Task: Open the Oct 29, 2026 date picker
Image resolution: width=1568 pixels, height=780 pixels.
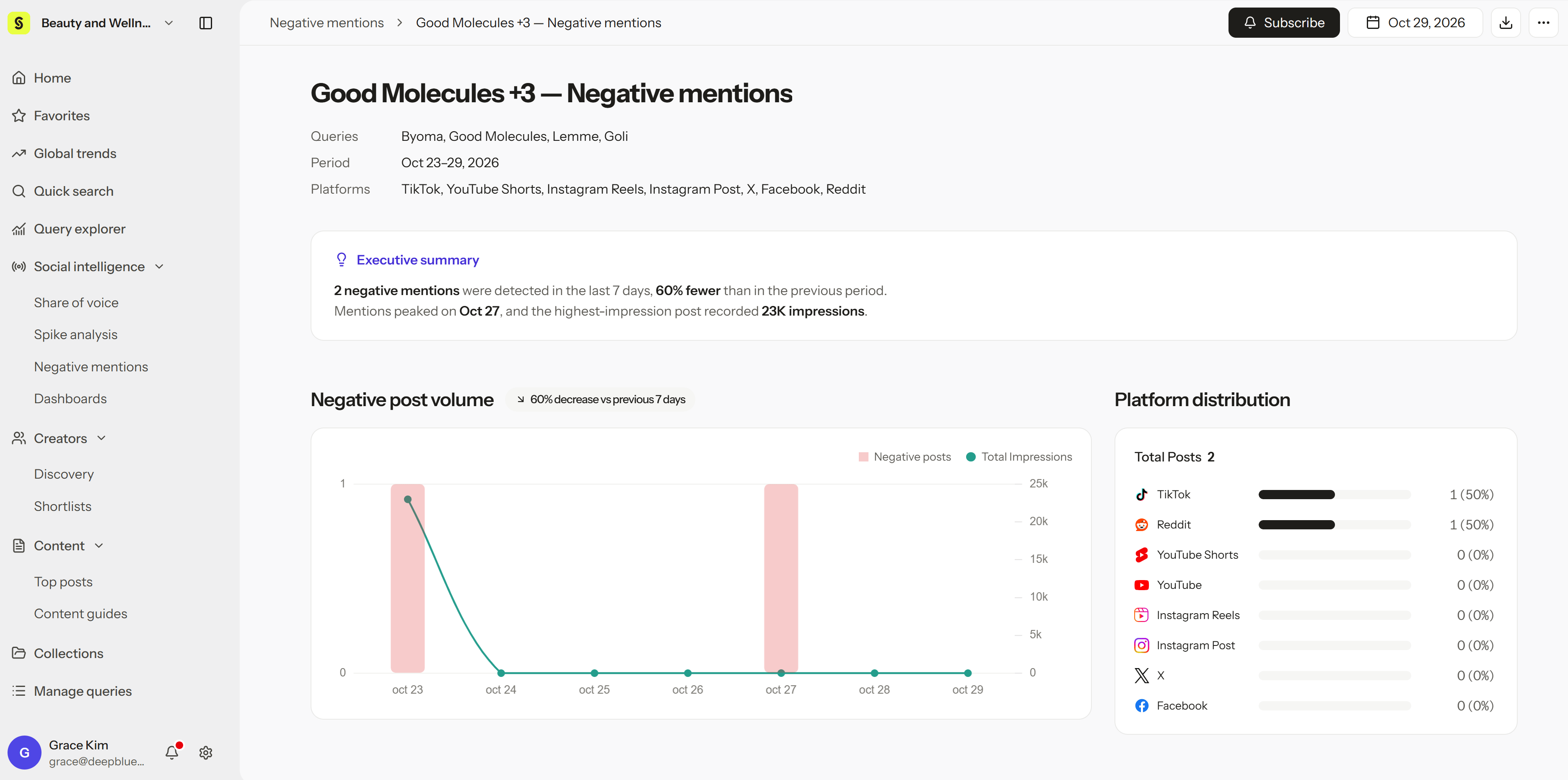Action: pos(1415,23)
